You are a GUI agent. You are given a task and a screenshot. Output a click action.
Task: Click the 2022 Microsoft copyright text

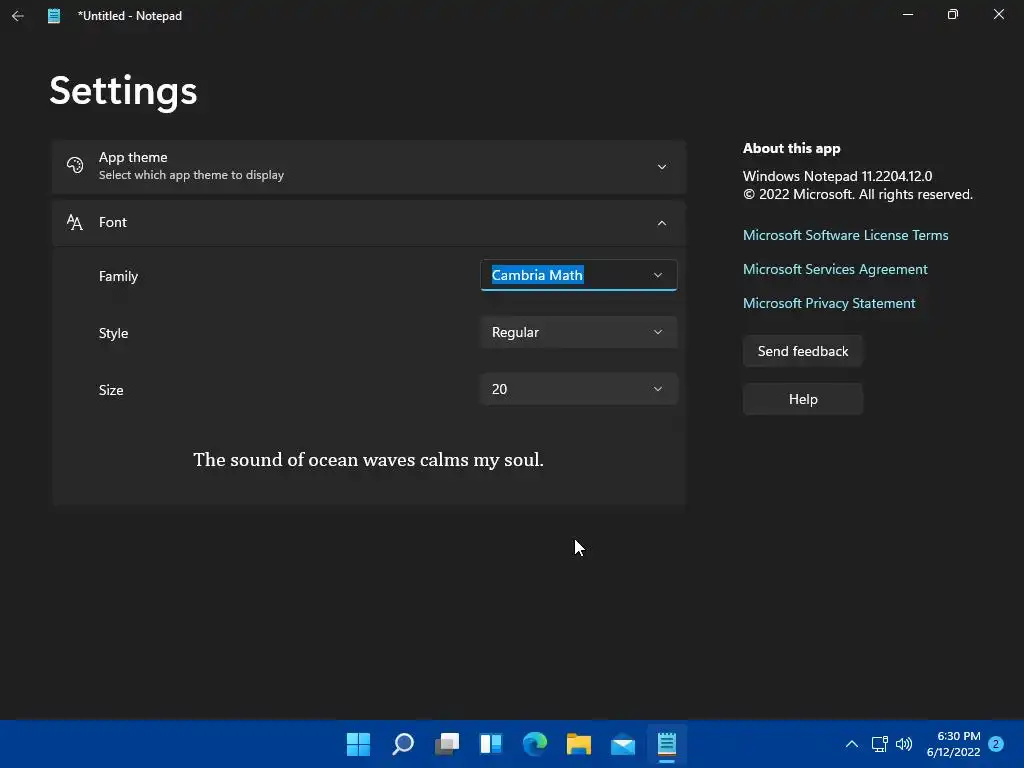click(857, 195)
